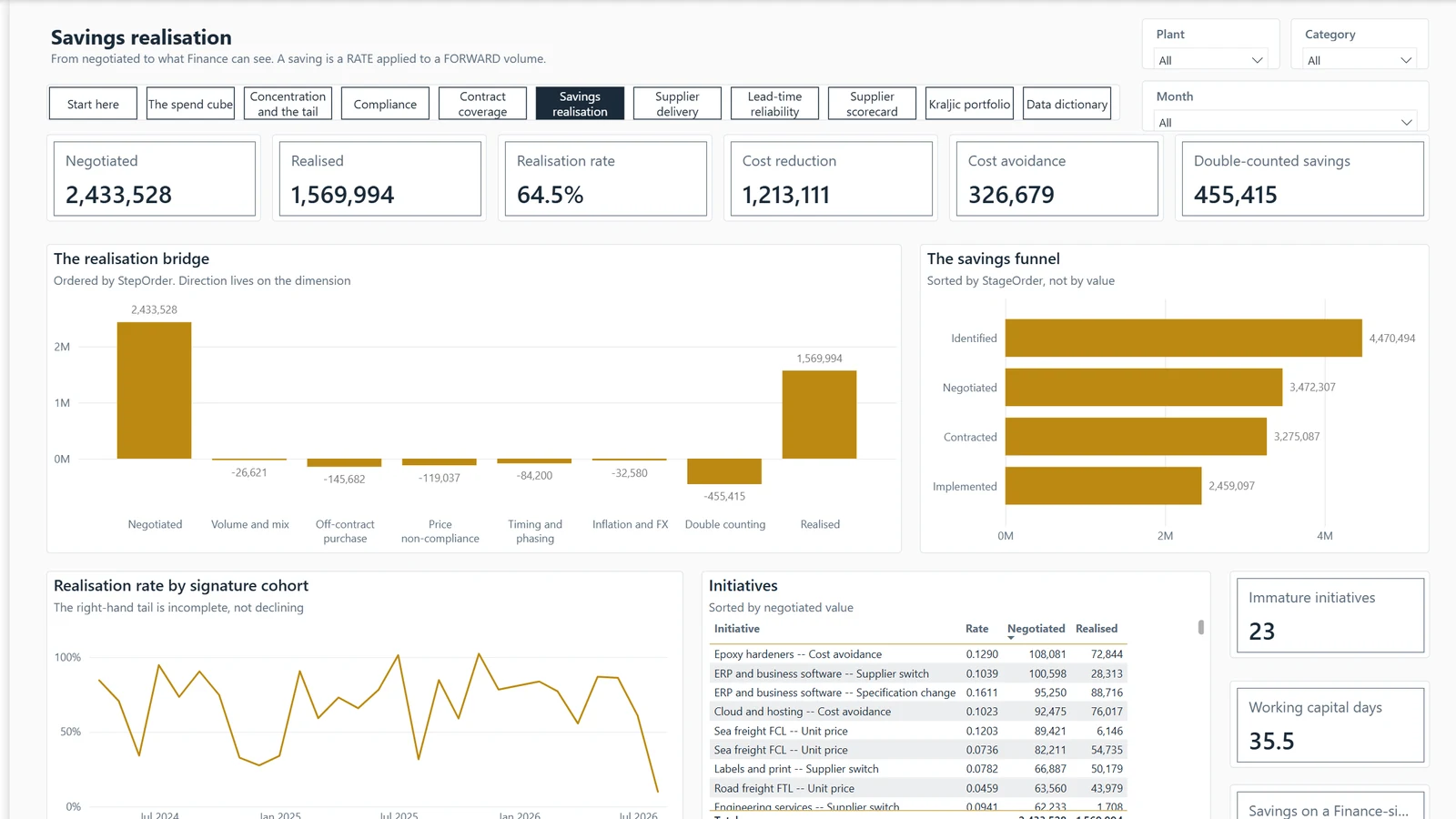The height and width of the screenshot is (819, 1456).
Task: Select row ERP and business software -- Specification change
Action: pos(918,693)
